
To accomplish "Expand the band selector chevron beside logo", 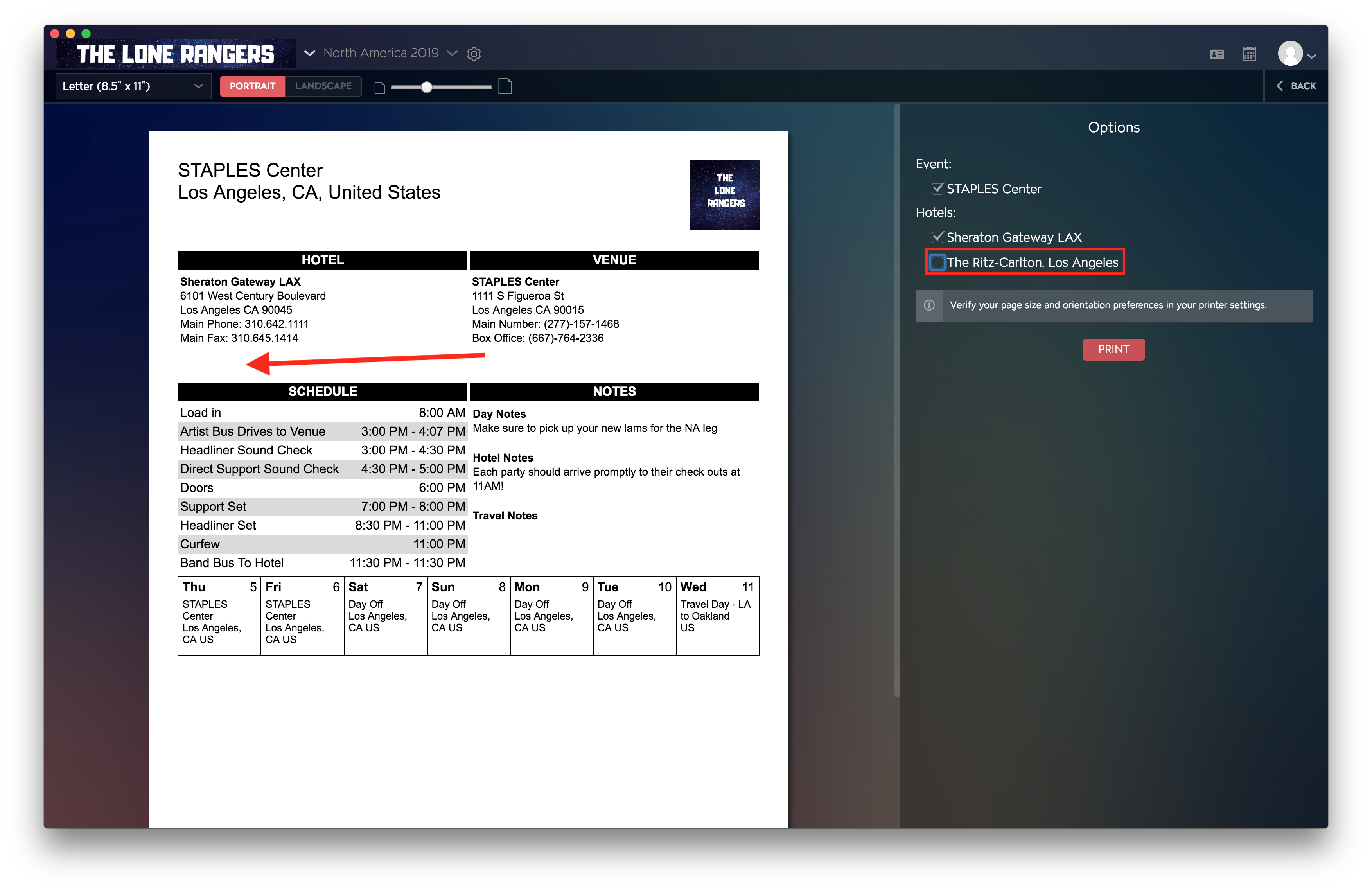I will click(310, 53).
